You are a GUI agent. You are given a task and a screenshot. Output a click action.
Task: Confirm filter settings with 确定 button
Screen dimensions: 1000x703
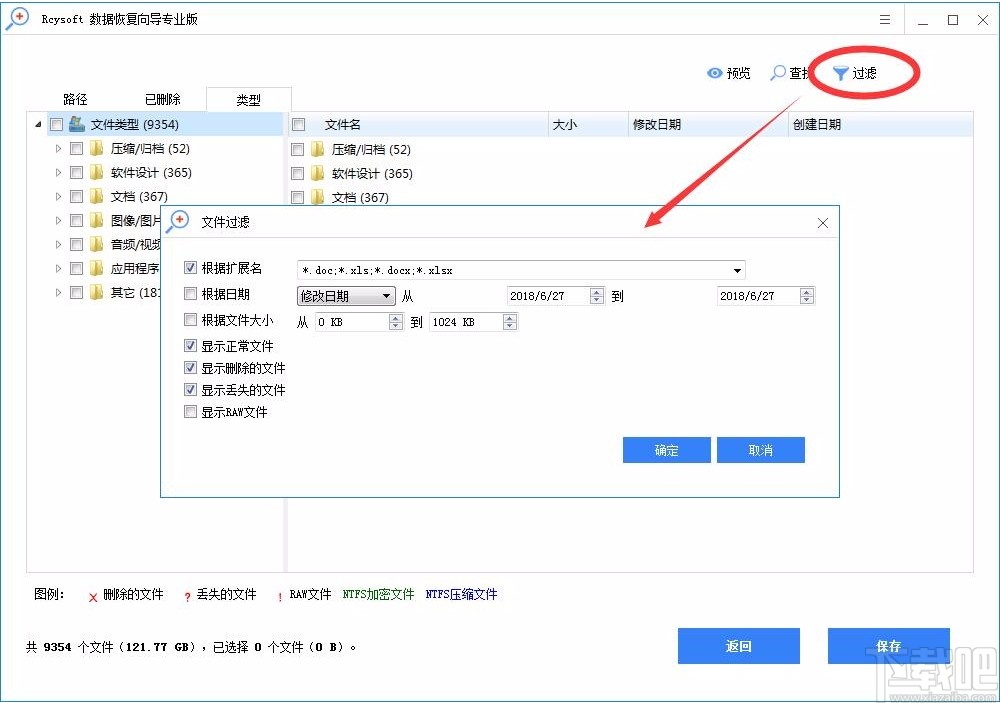click(x=666, y=450)
